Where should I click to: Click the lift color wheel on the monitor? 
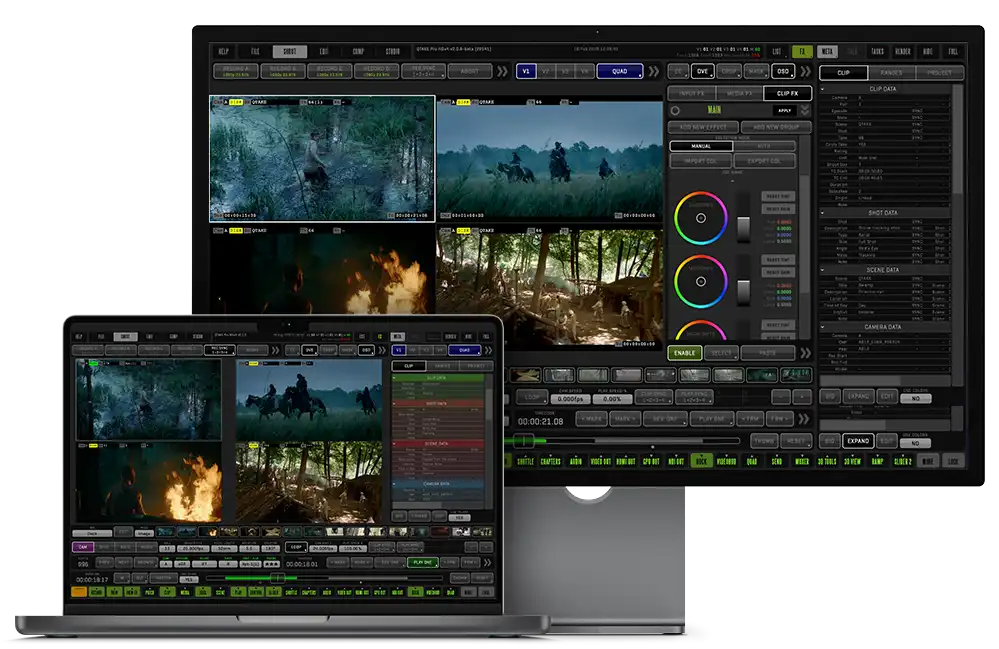(700, 217)
